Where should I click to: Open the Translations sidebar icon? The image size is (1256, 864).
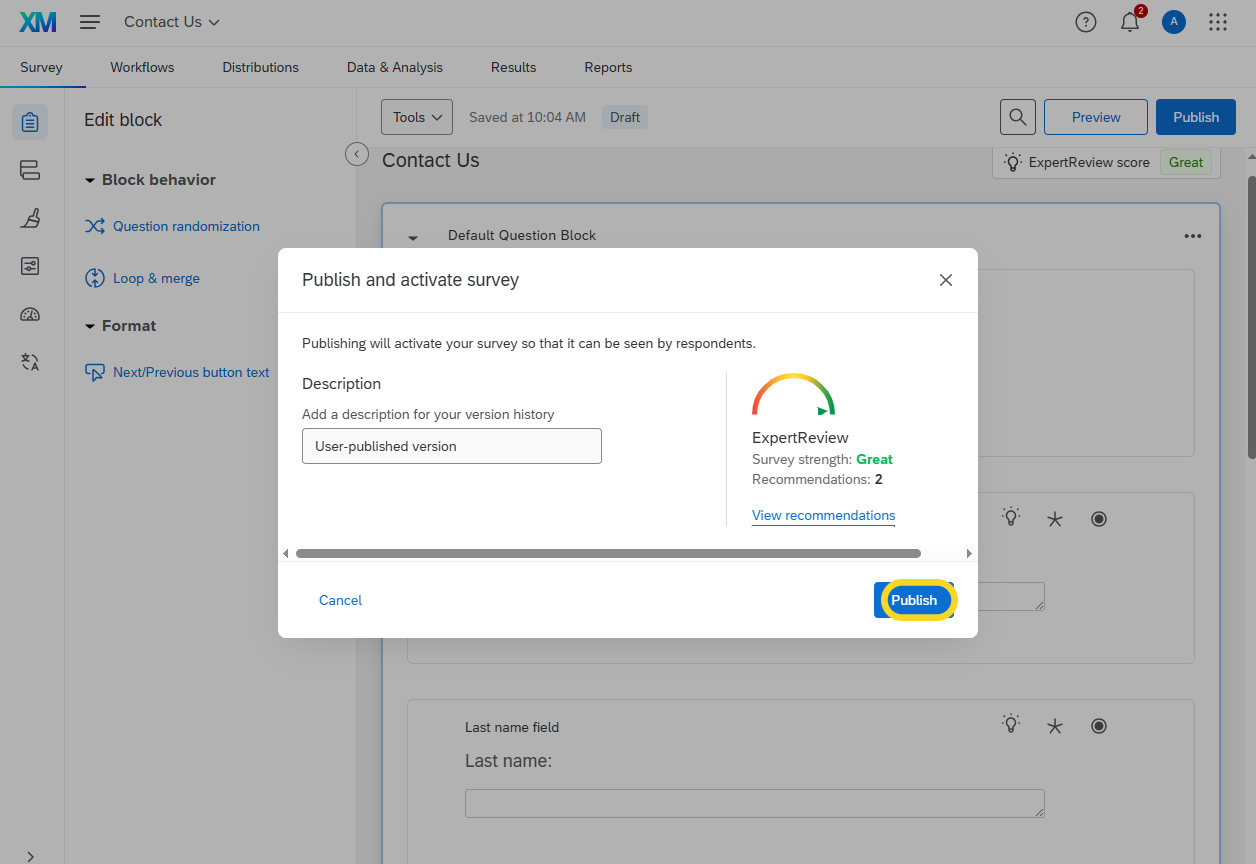click(30, 362)
